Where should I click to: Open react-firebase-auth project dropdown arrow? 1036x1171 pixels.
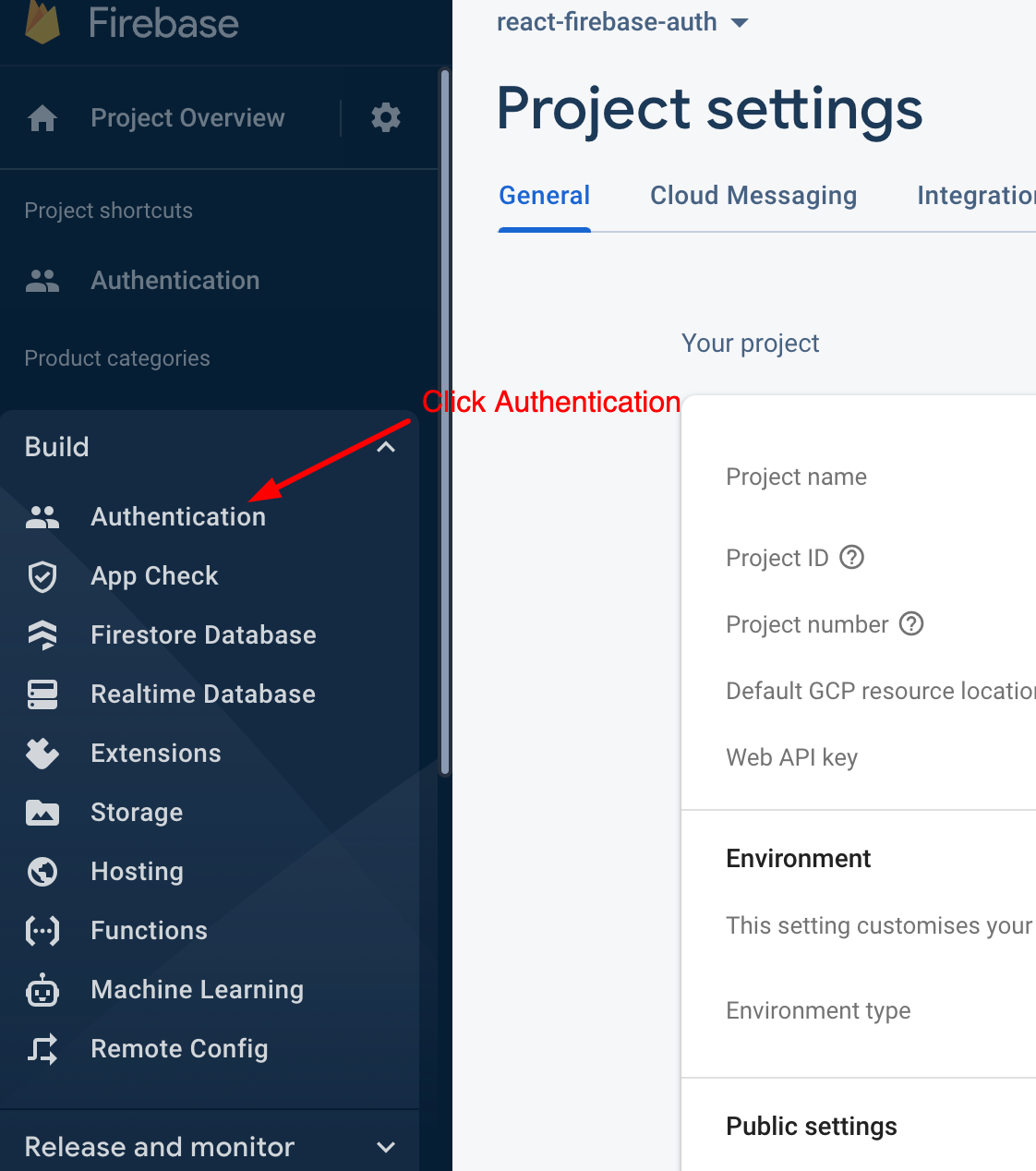click(740, 22)
